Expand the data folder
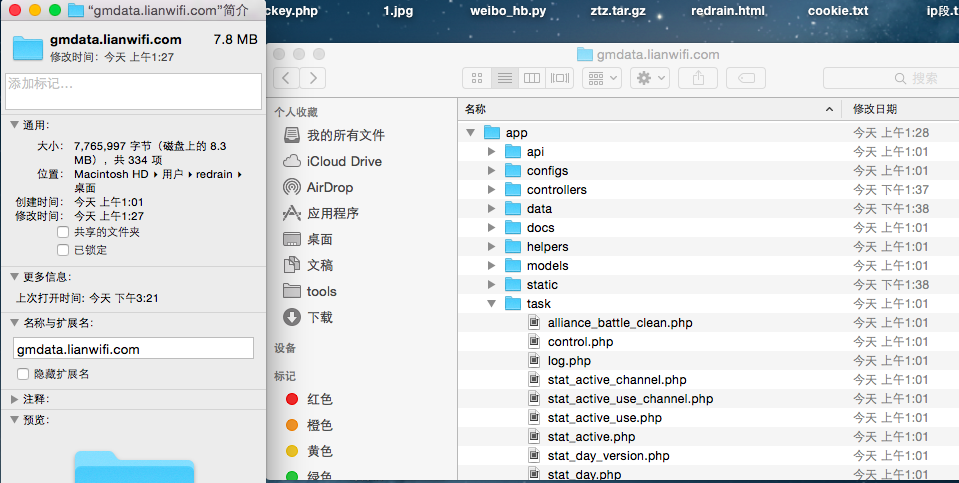 491,208
